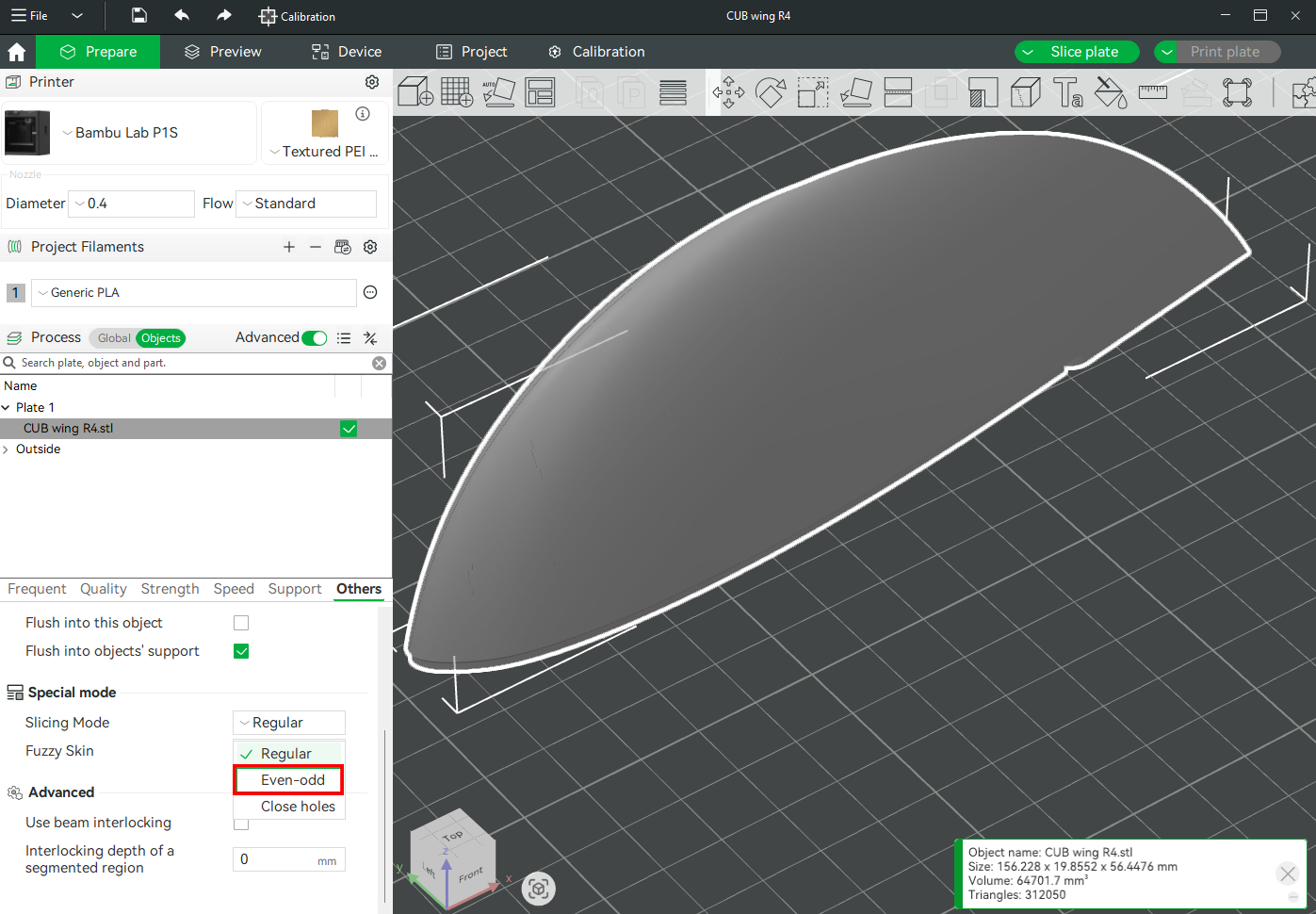Select the Lay on face tool

(855, 92)
